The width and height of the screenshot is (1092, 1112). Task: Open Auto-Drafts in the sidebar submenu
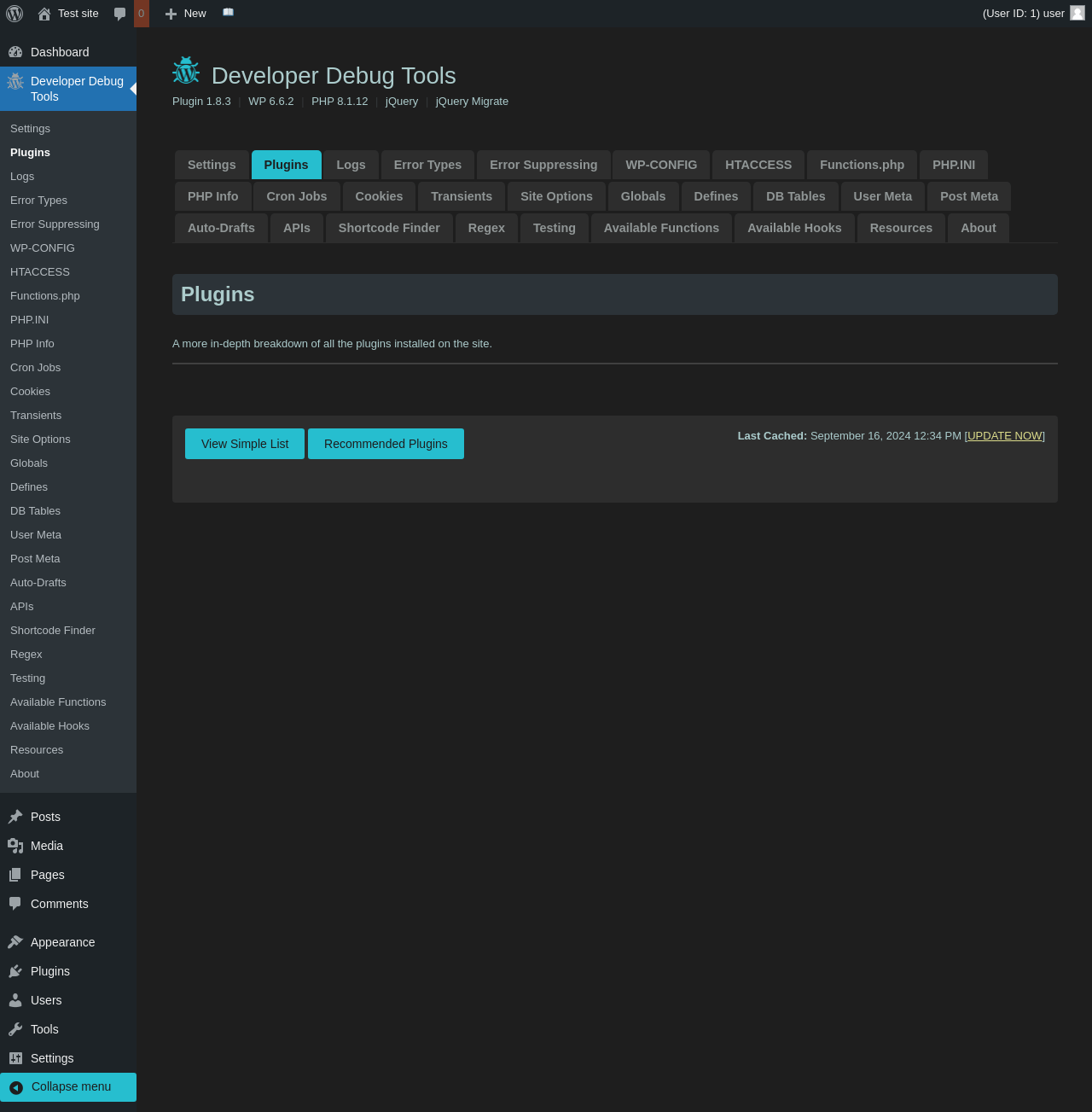(x=38, y=583)
